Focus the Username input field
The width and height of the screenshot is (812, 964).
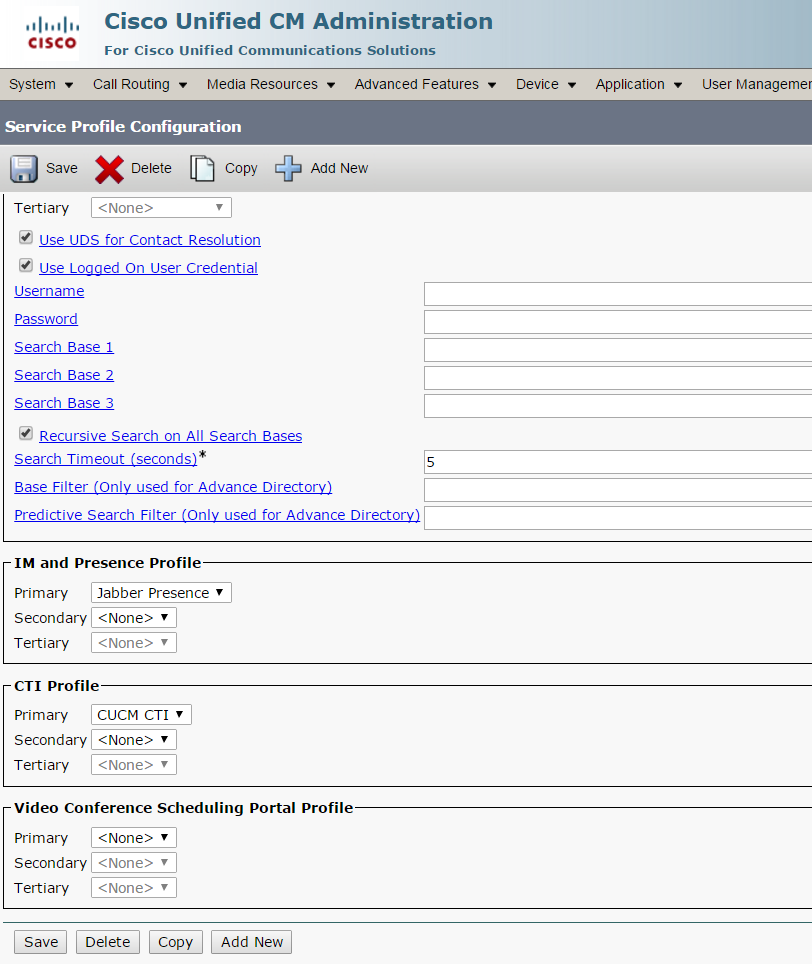click(x=618, y=294)
